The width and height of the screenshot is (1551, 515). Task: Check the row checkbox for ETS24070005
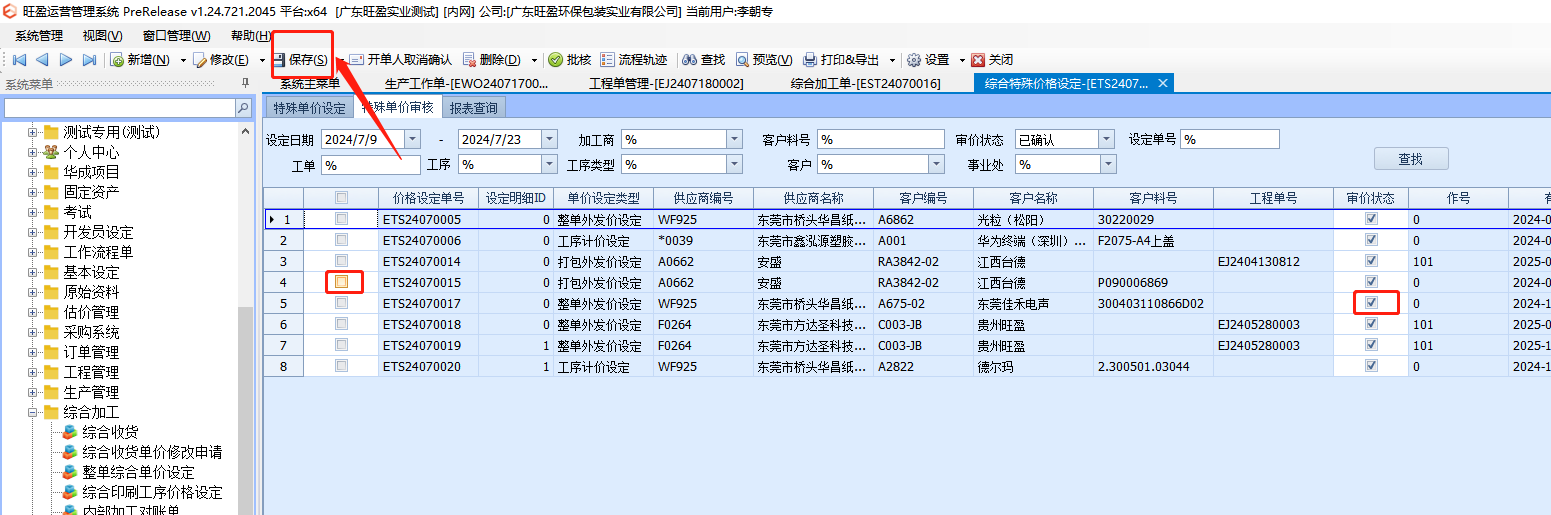[342, 219]
